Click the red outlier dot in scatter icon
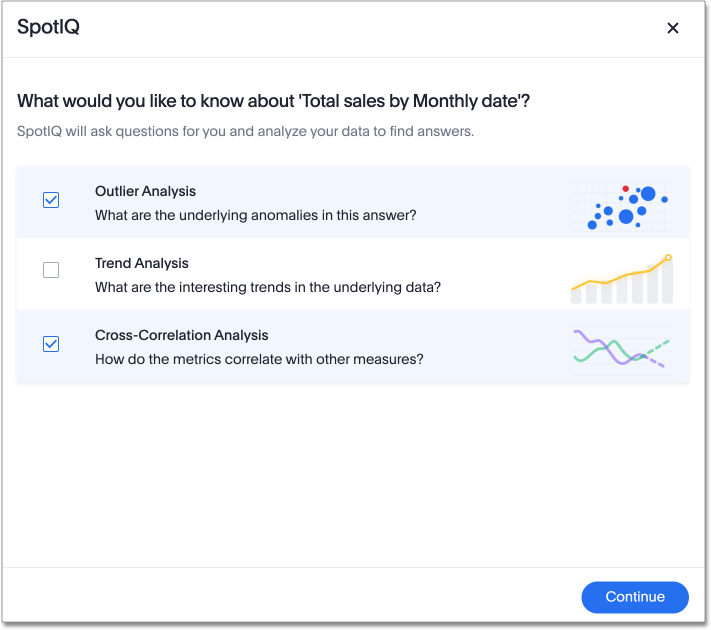The width and height of the screenshot is (711, 630). point(625,188)
